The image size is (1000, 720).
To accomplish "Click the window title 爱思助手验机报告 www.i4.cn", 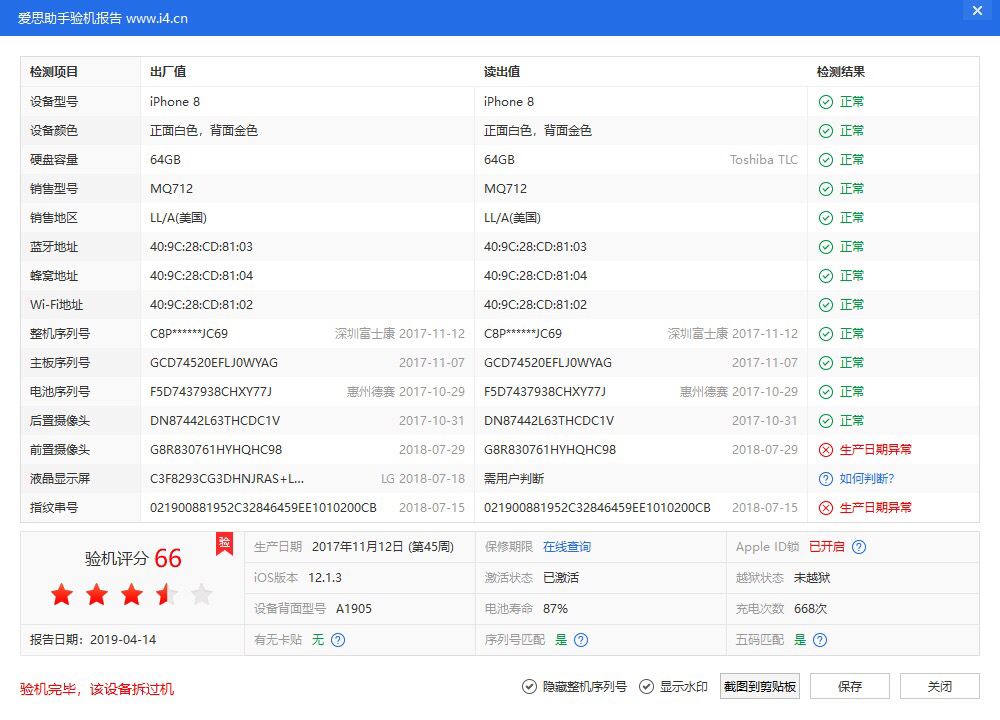I will (103, 18).
